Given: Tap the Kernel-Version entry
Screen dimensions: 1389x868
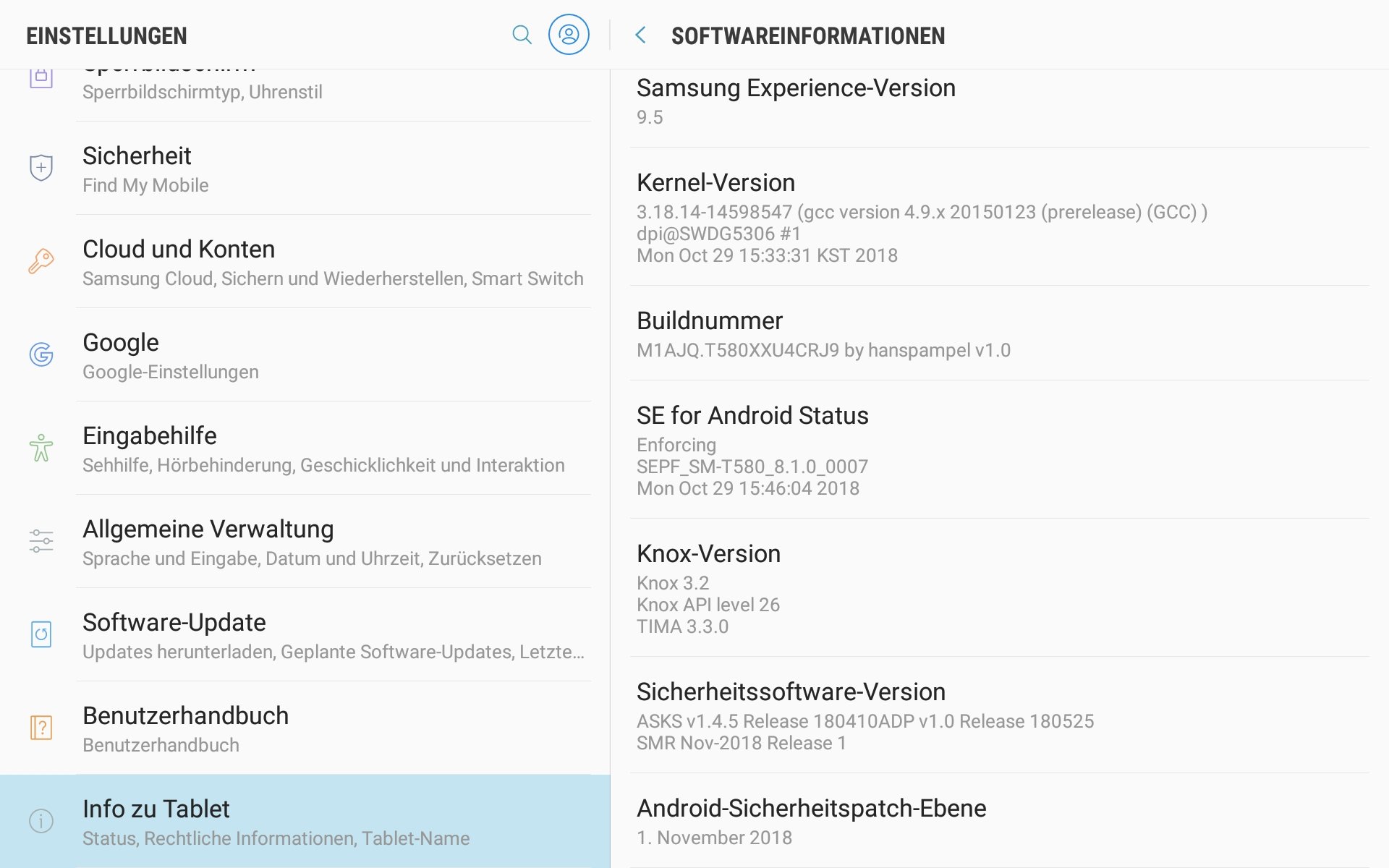Looking at the screenshot, I should pos(1000,217).
